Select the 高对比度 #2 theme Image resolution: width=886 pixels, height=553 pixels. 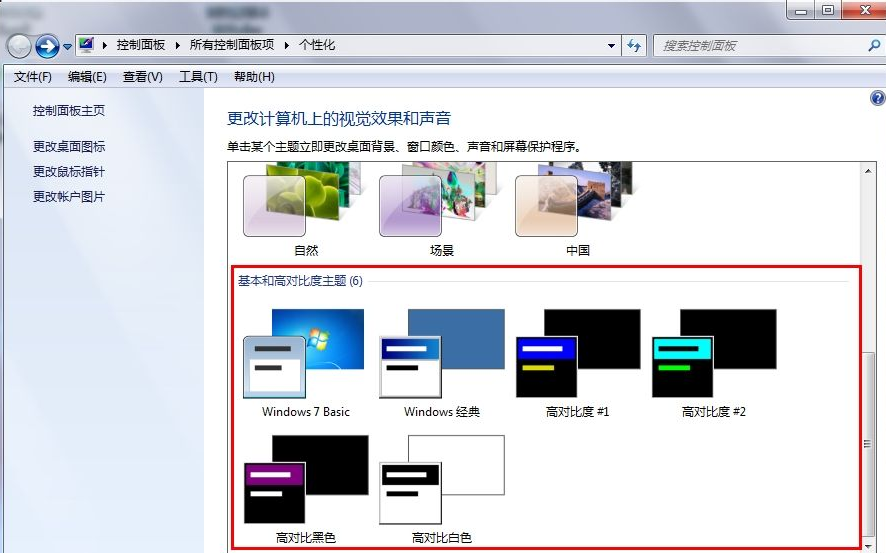pos(714,363)
